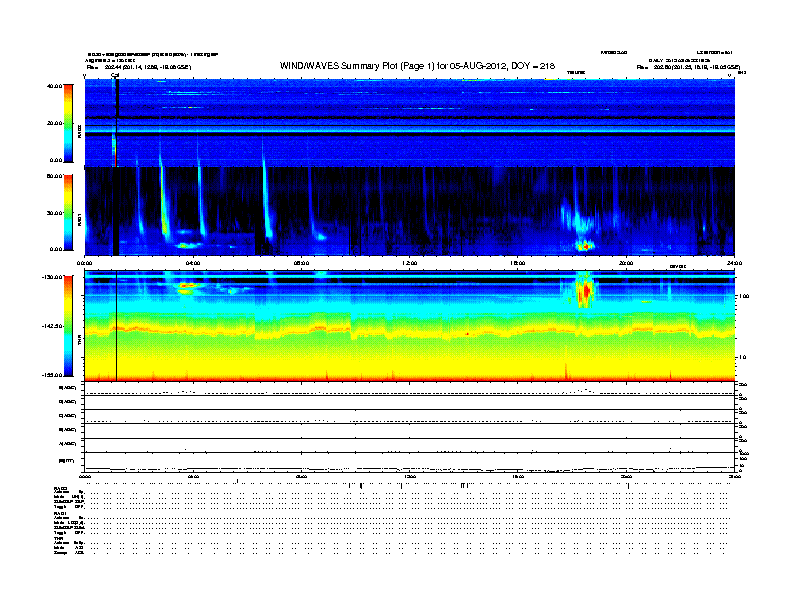The width and height of the screenshot is (792, 612).
Task: Click the 00:00 label under RAD1 panel
Action: [84, 263]
